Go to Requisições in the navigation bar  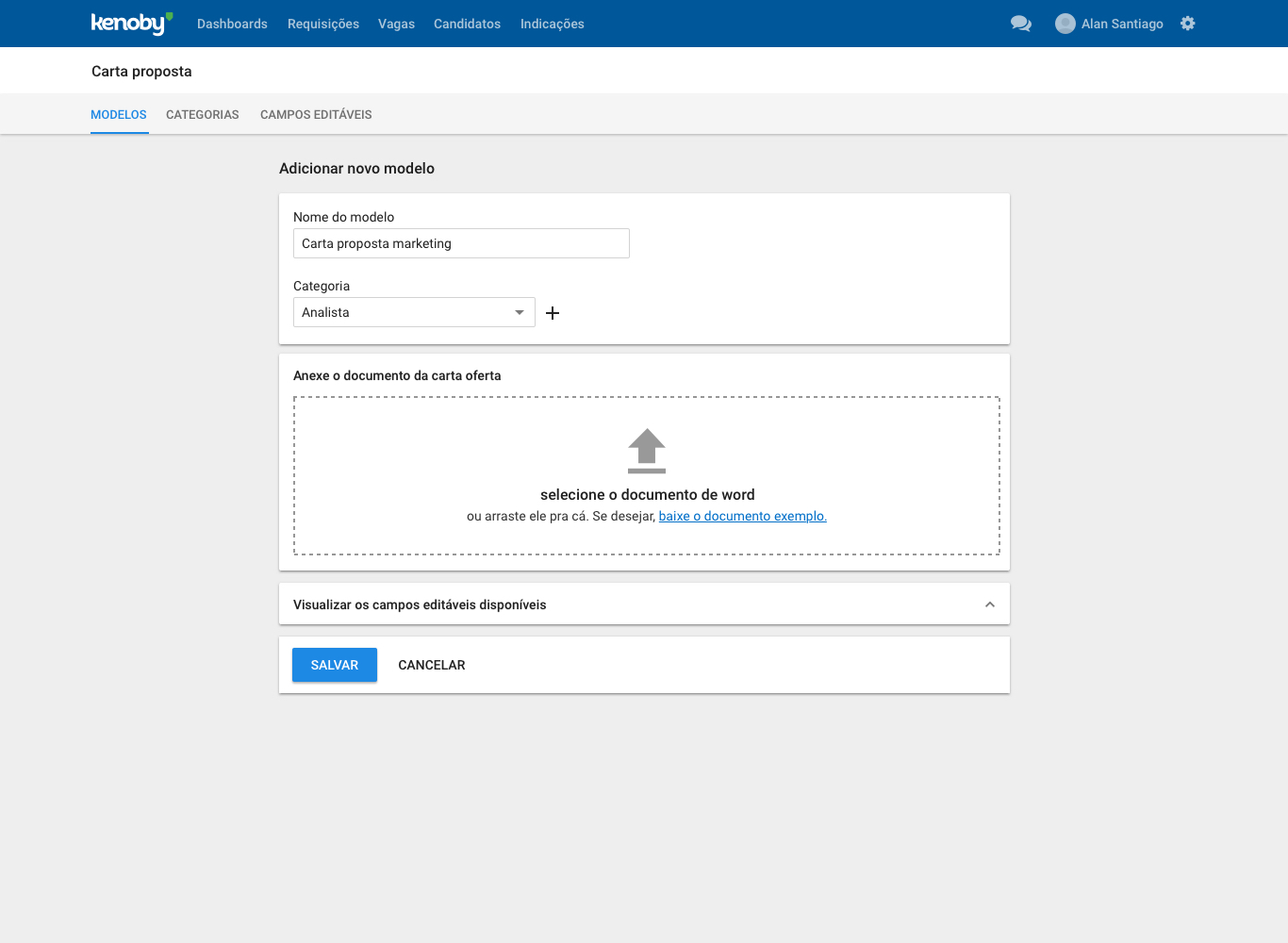[x=323, y=24]
